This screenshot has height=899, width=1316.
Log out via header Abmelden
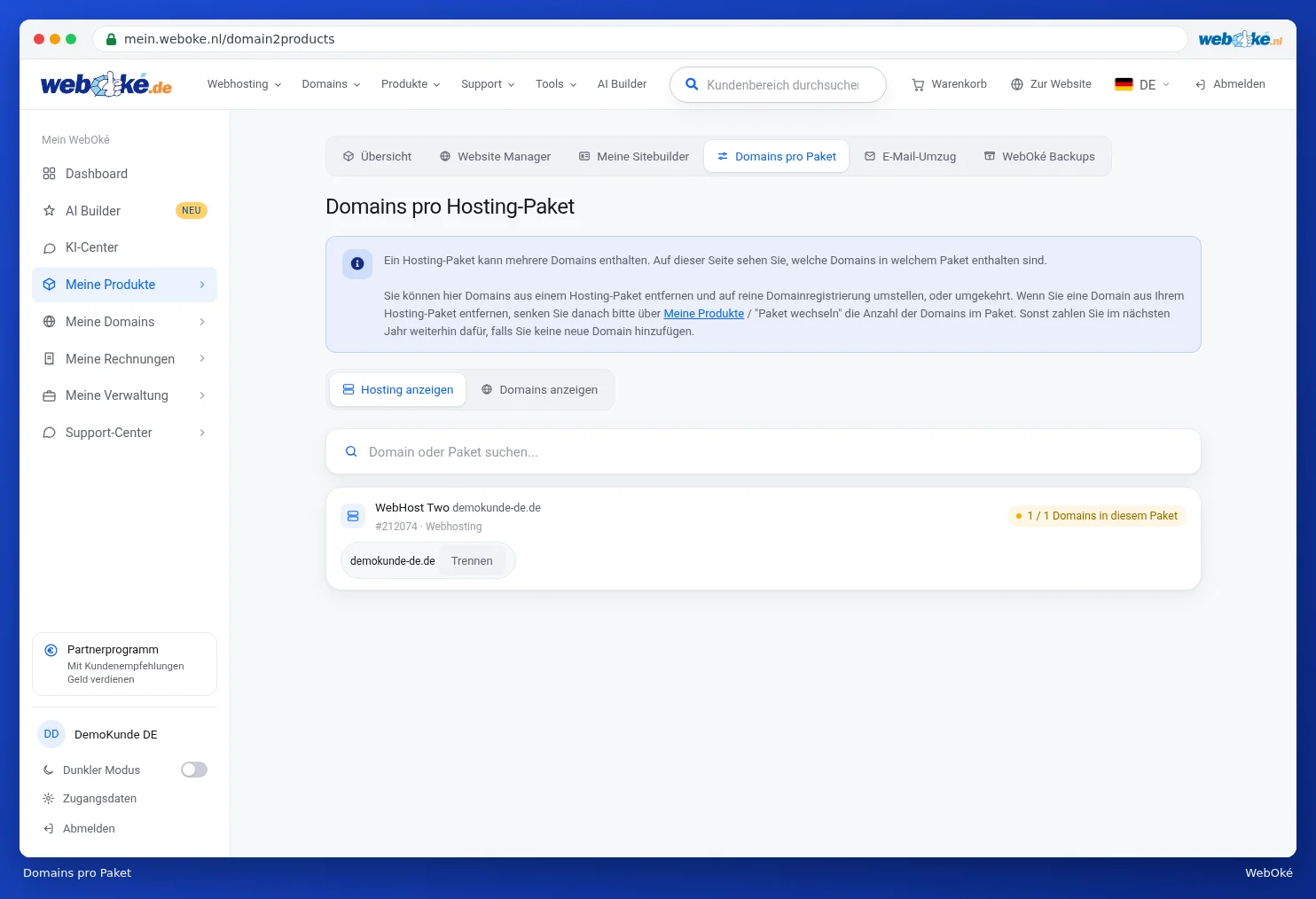point(1230,84)
